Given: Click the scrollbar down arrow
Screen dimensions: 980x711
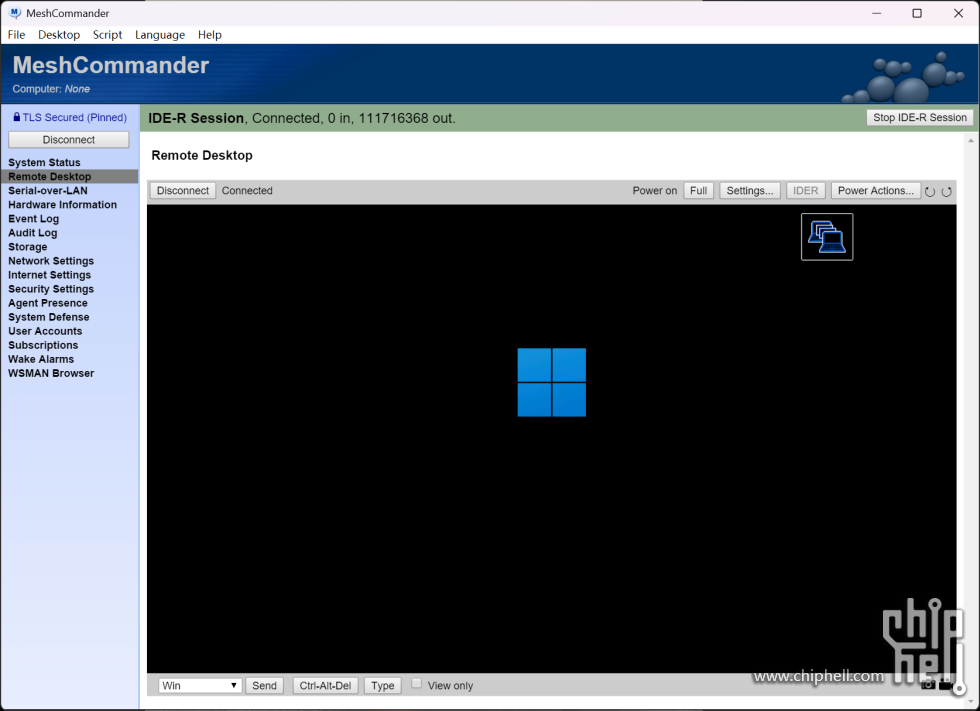Looking at the screenshot, I should pyautogui.click(x=971, y=700).
